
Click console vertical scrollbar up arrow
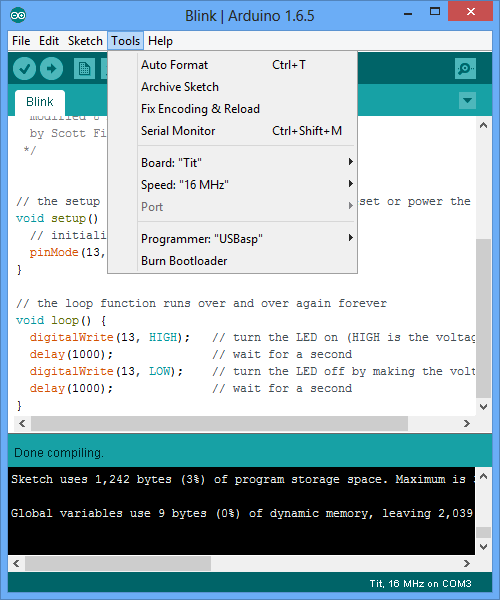click(x=484, y=476)
